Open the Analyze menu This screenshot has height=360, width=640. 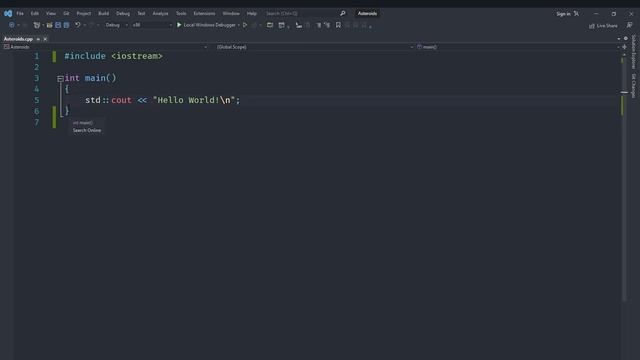coord(160,13)
